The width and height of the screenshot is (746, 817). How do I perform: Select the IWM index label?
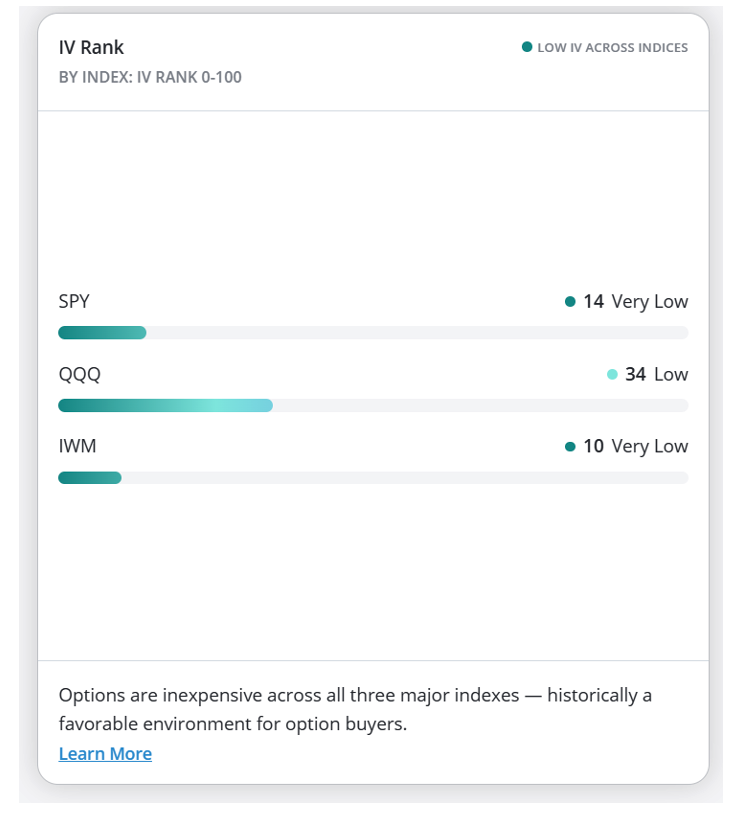pyautogui.click(x=77, y=446)
